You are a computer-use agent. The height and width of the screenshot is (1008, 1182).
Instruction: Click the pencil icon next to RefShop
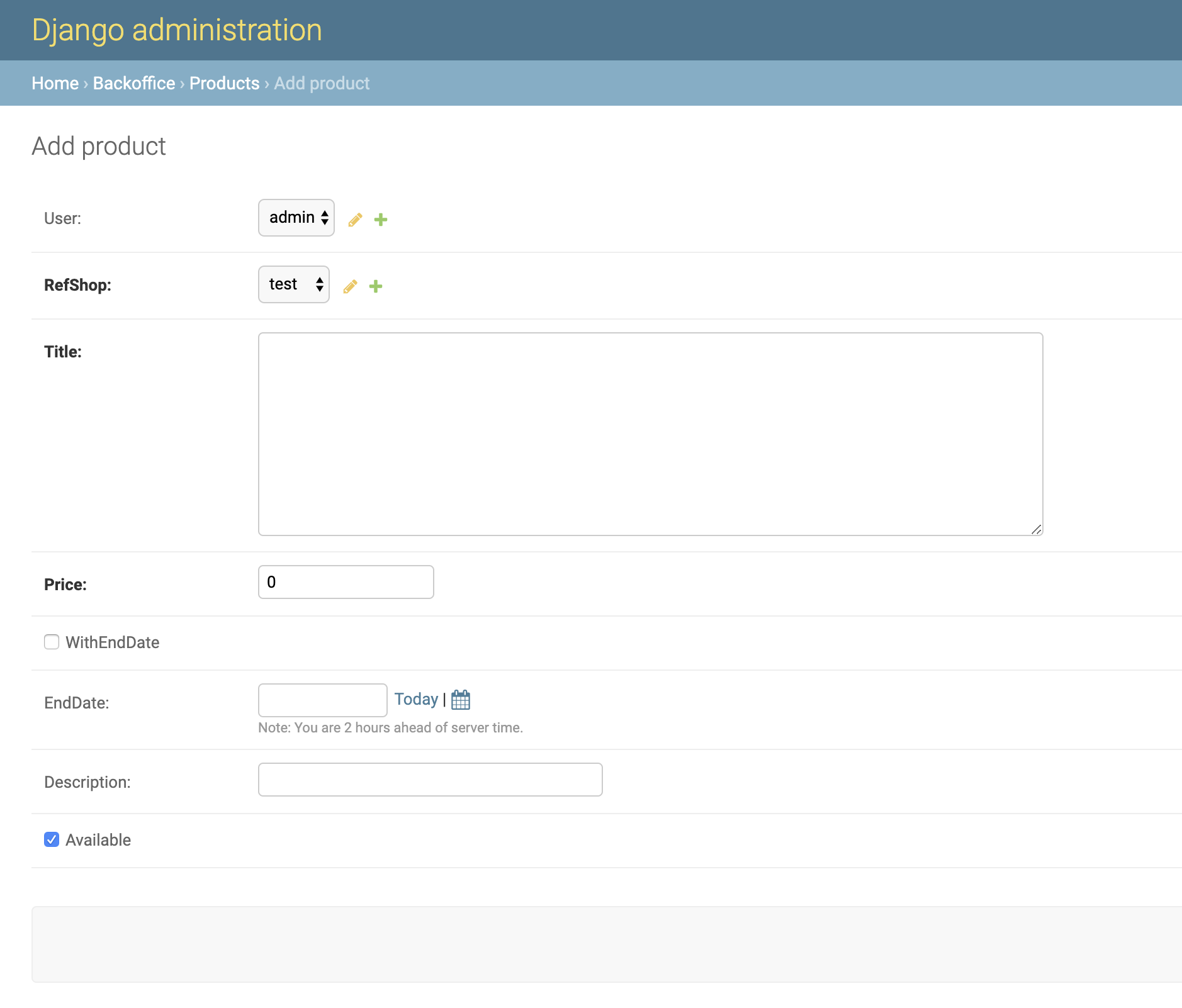pyautogui.click(x=350, y=286)
